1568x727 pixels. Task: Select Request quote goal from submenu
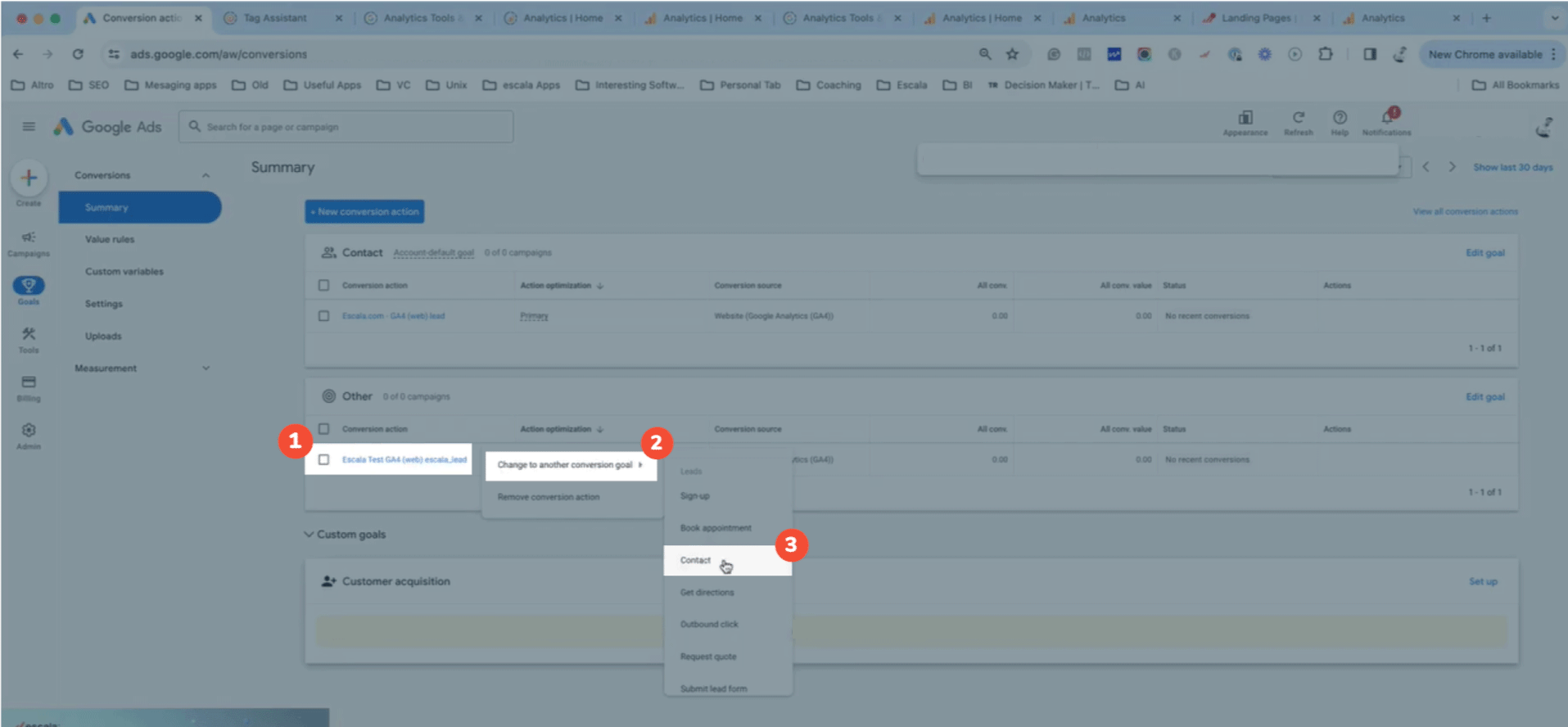[x=708, y=657]
